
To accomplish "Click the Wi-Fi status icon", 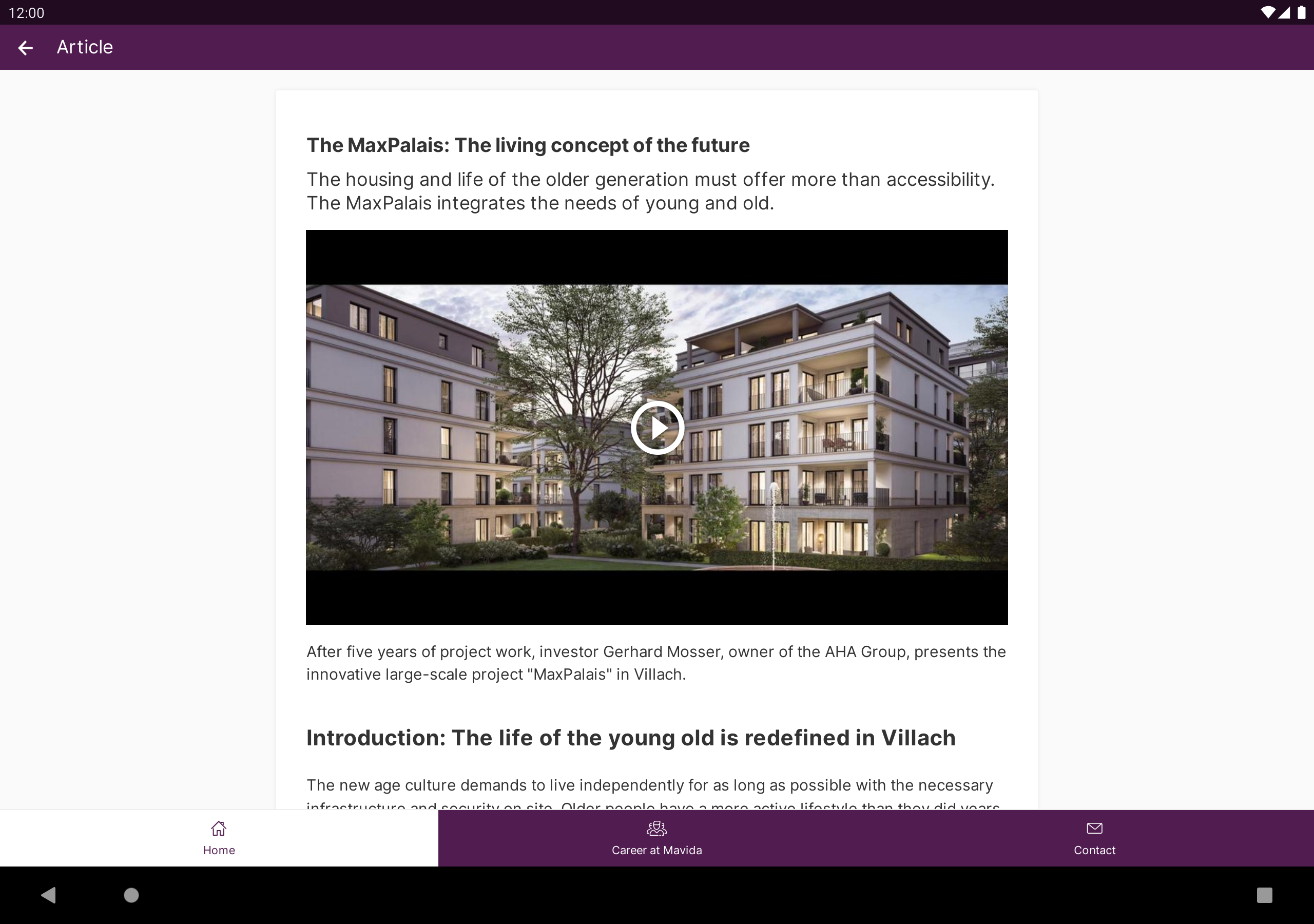I will click(x=1268, y=13).
